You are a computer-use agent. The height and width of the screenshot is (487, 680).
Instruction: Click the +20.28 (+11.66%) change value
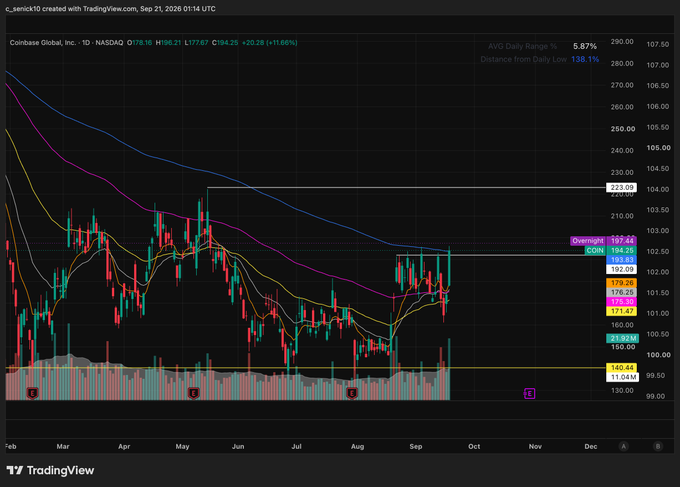coord(269,42)
